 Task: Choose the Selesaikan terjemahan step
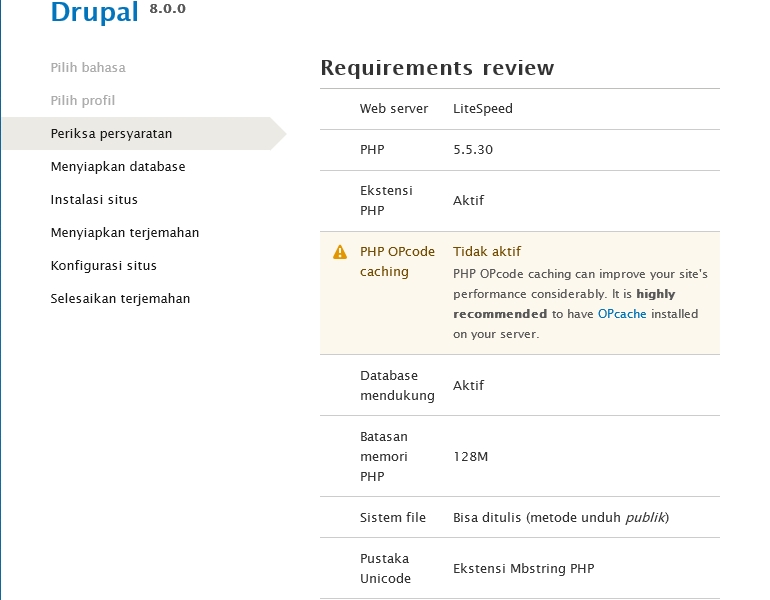tap(120, 299)
